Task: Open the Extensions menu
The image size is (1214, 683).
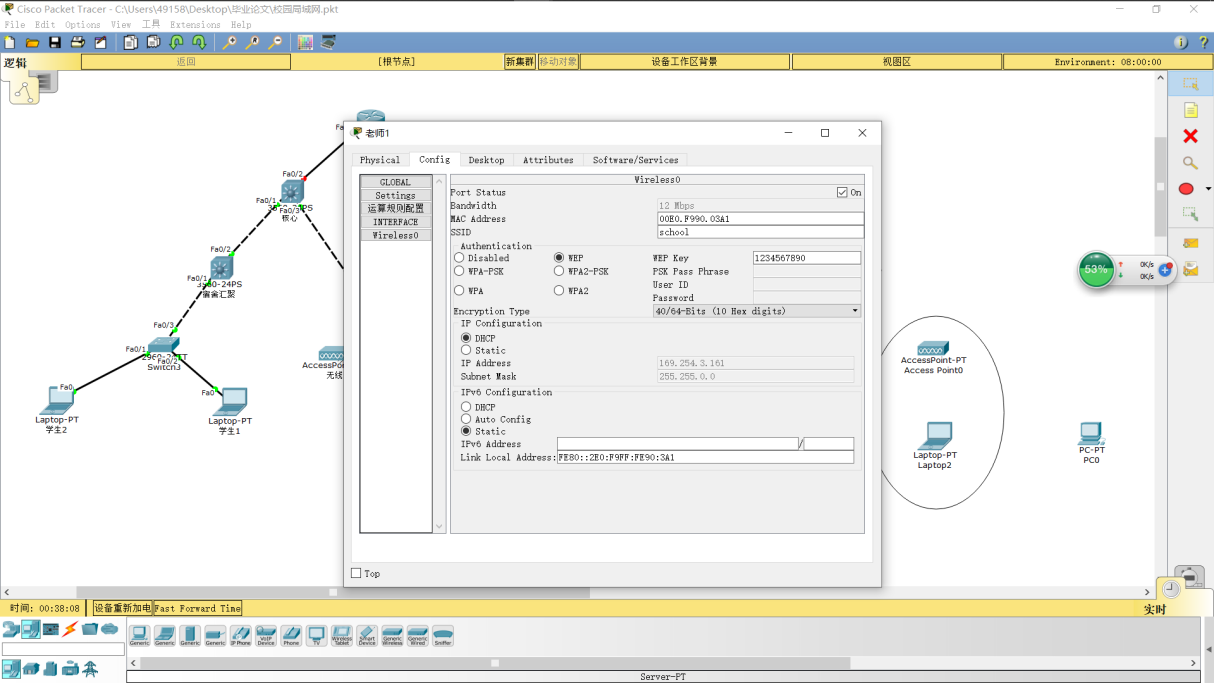Action: [194, 24]
